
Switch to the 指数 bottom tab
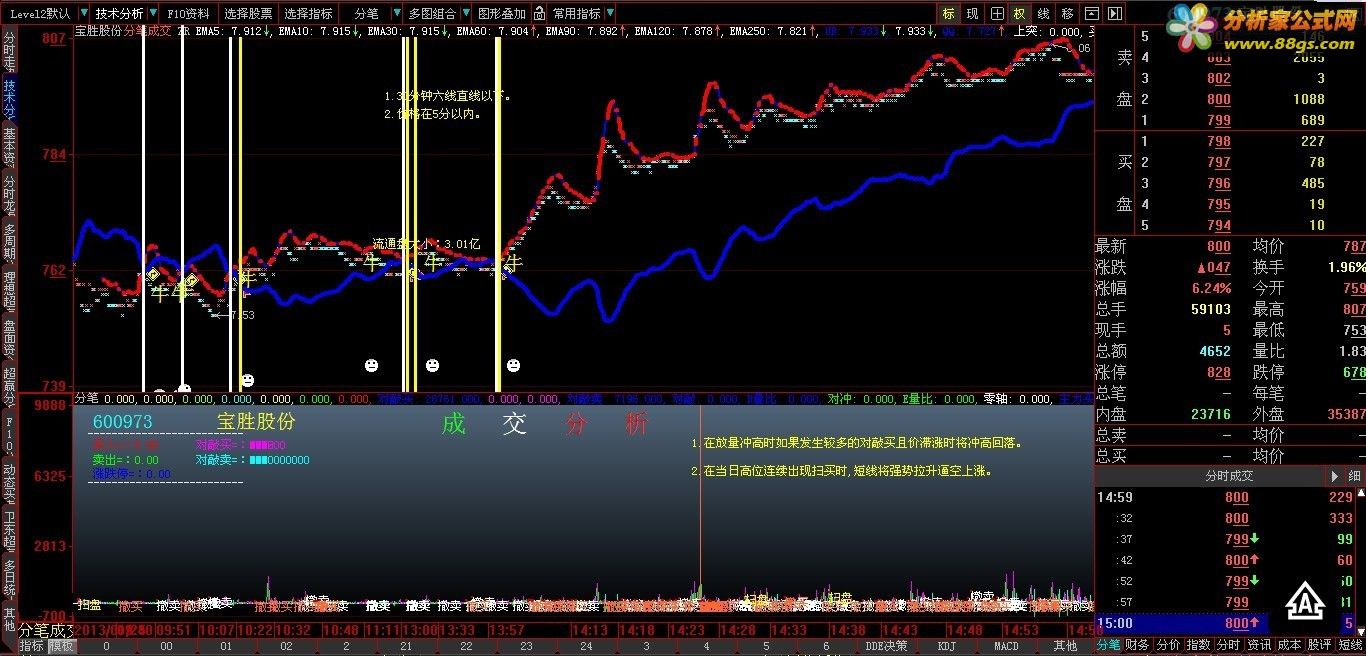pyautogui.click(x=1198, y=646)
